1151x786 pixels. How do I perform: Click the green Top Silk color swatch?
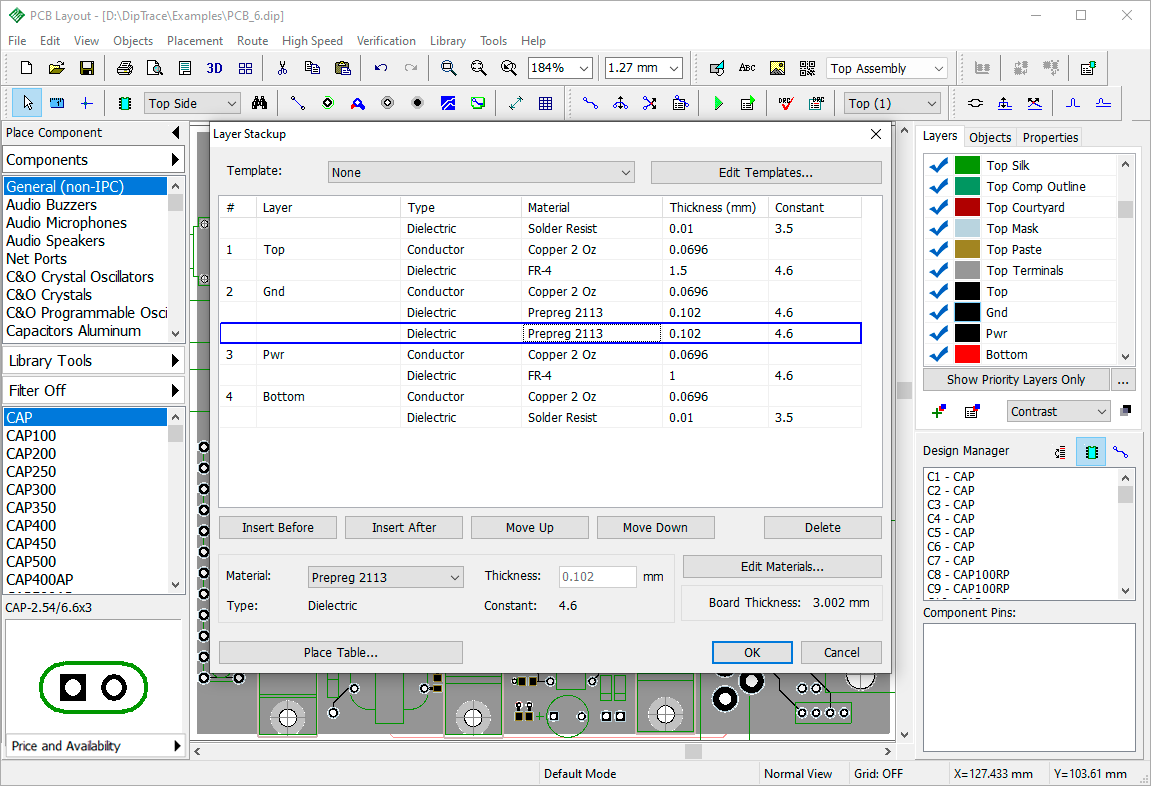pyautogui.click(x=967, y=165)
